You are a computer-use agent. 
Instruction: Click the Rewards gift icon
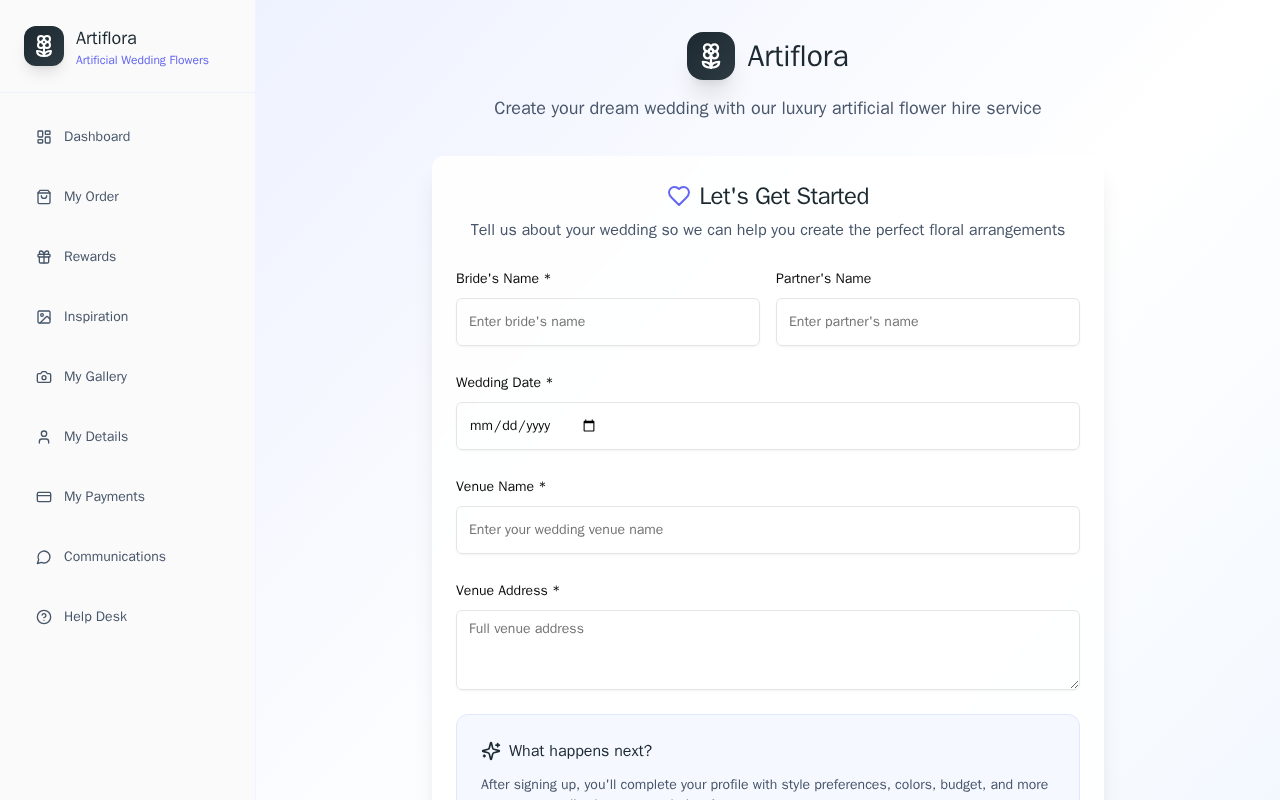(44, 257)
